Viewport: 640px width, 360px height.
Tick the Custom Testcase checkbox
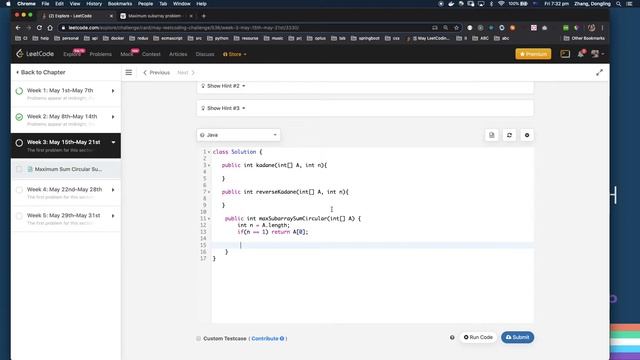click(x=198, y=338)
